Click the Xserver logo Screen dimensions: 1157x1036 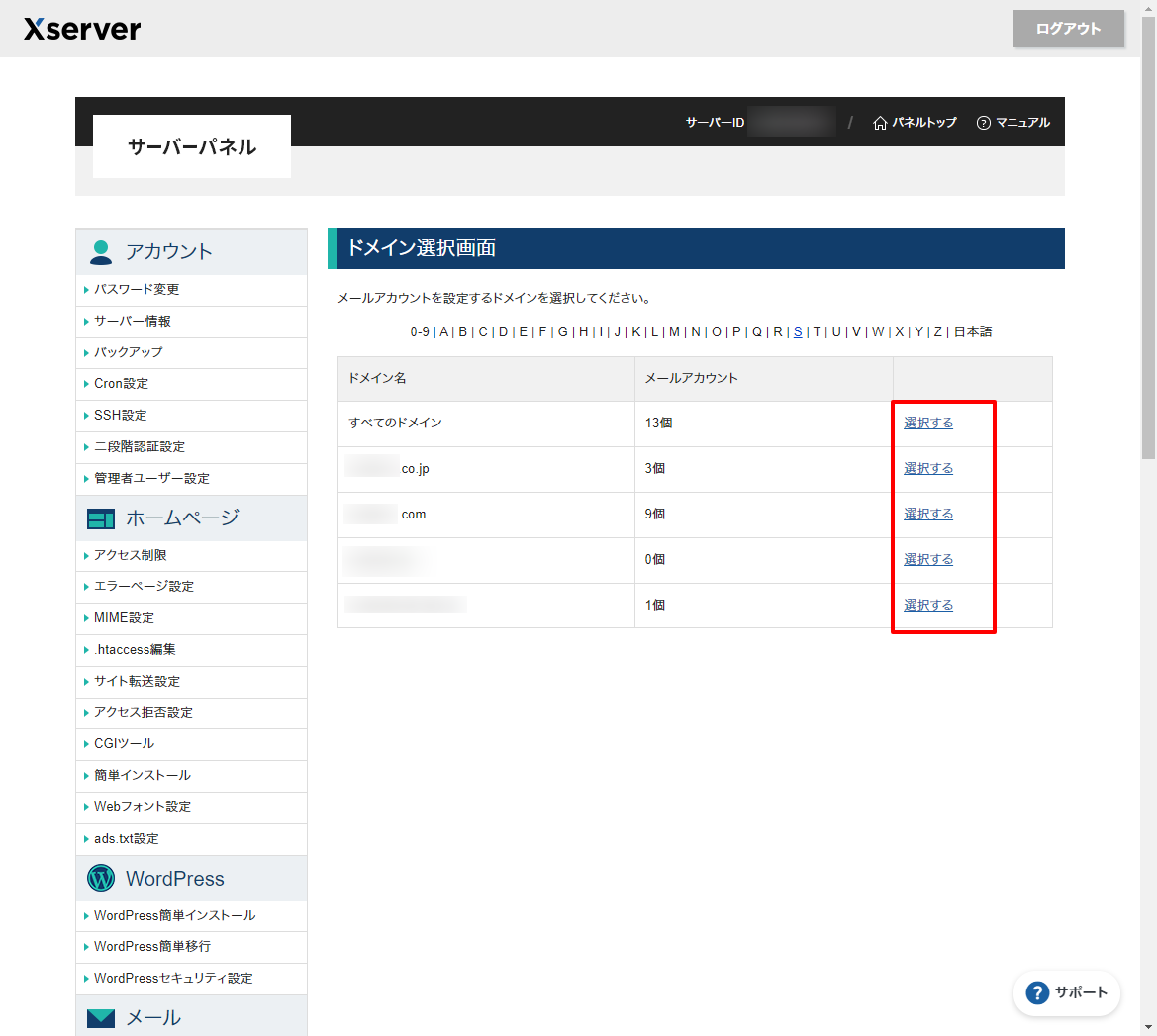click(x=82, y=29)
